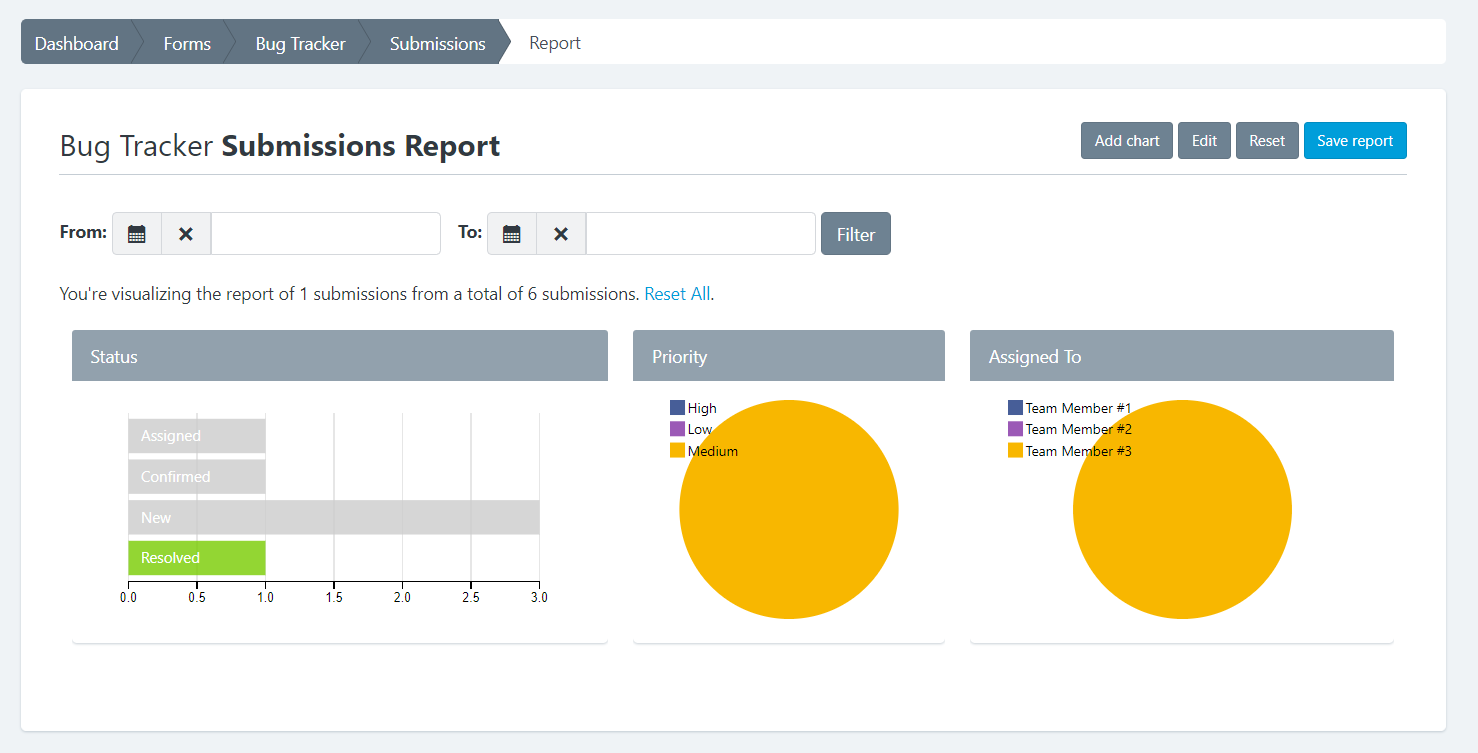Screen dimensions: 1478x753
Task: Select the green Resolved bar in Status chart
Action: pos(197,558)
